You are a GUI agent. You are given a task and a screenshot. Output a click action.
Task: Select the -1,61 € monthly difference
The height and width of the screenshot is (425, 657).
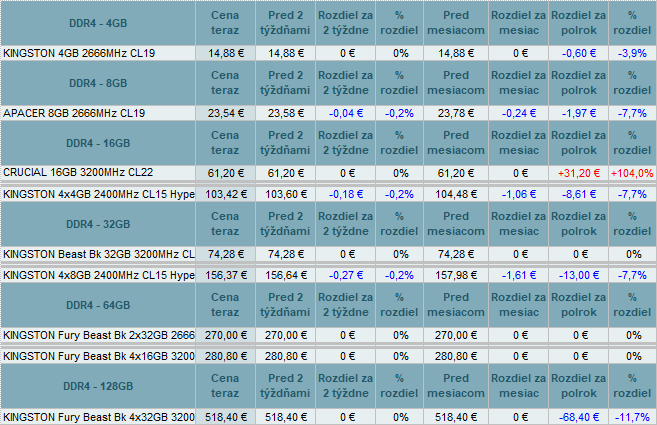click(x=519, y=275)
